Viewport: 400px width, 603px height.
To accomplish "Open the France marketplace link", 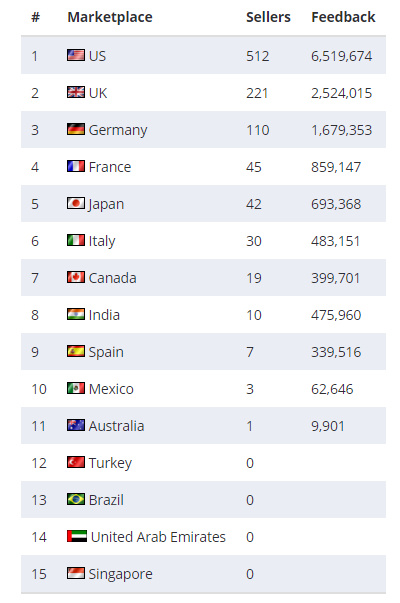I will [110, 167].
